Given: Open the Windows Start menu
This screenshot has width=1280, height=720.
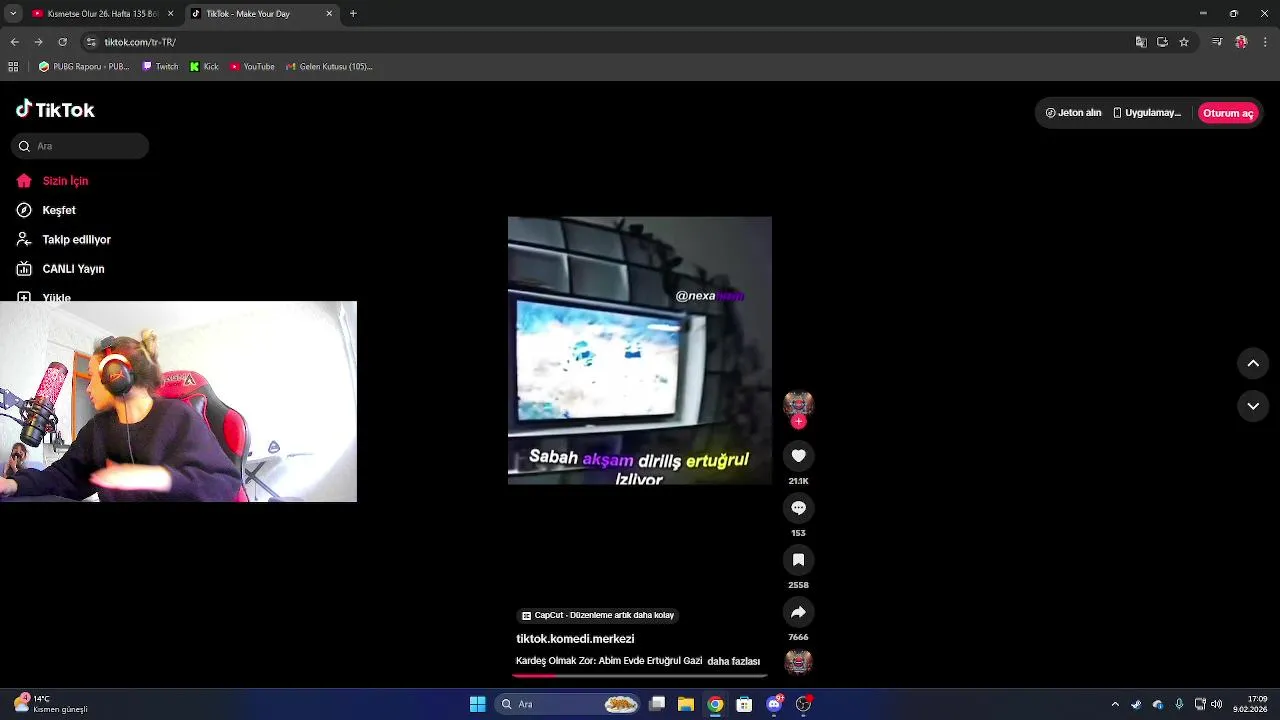Looking at the screenshot, I should (x=478, y=704).
